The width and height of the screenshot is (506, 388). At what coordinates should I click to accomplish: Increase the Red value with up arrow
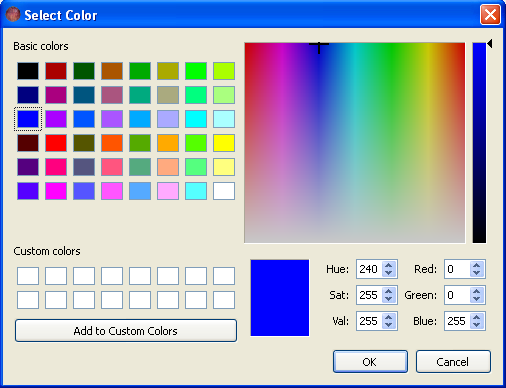(476, 265)
